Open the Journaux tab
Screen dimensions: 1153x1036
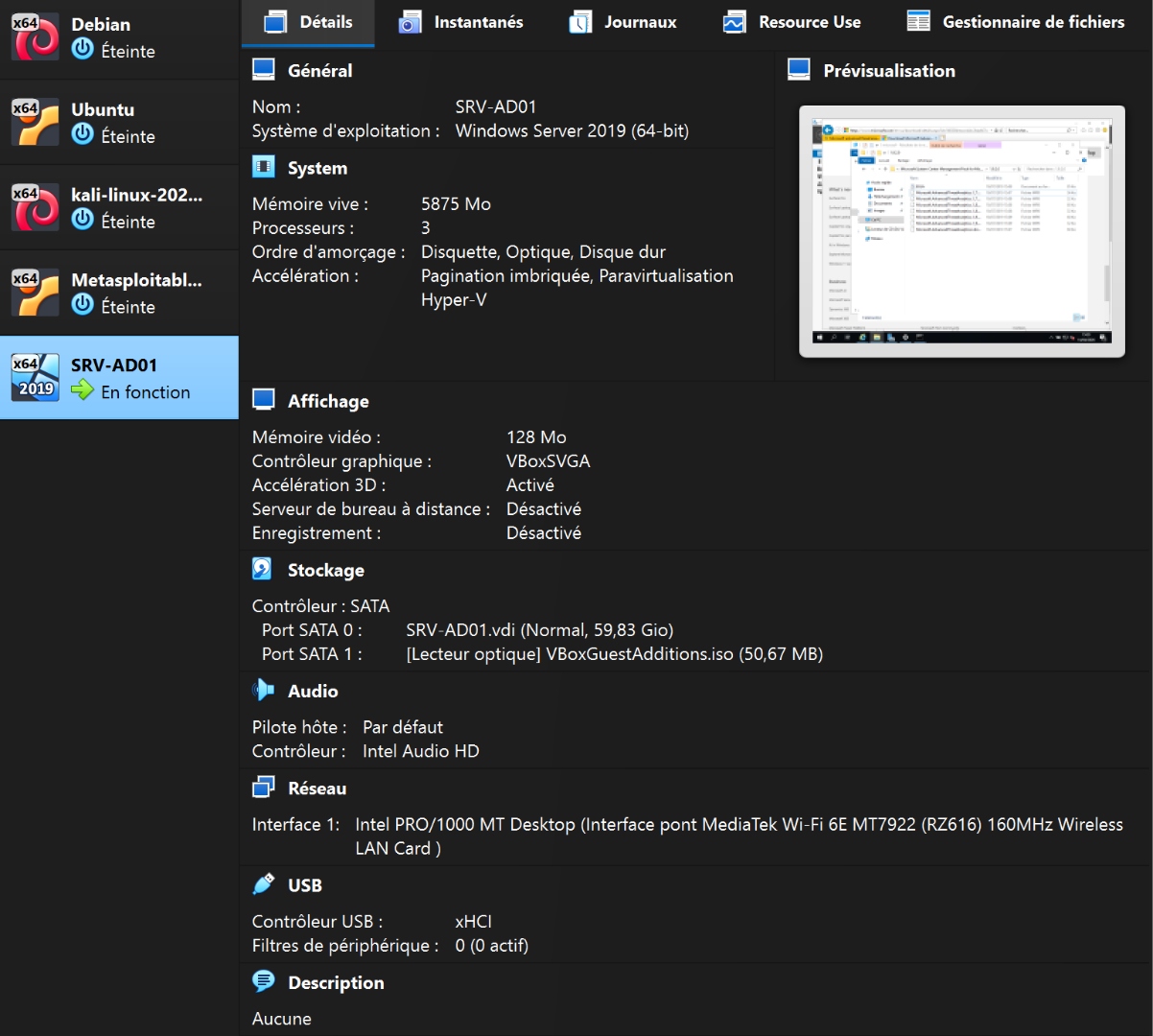click(623, 22)
